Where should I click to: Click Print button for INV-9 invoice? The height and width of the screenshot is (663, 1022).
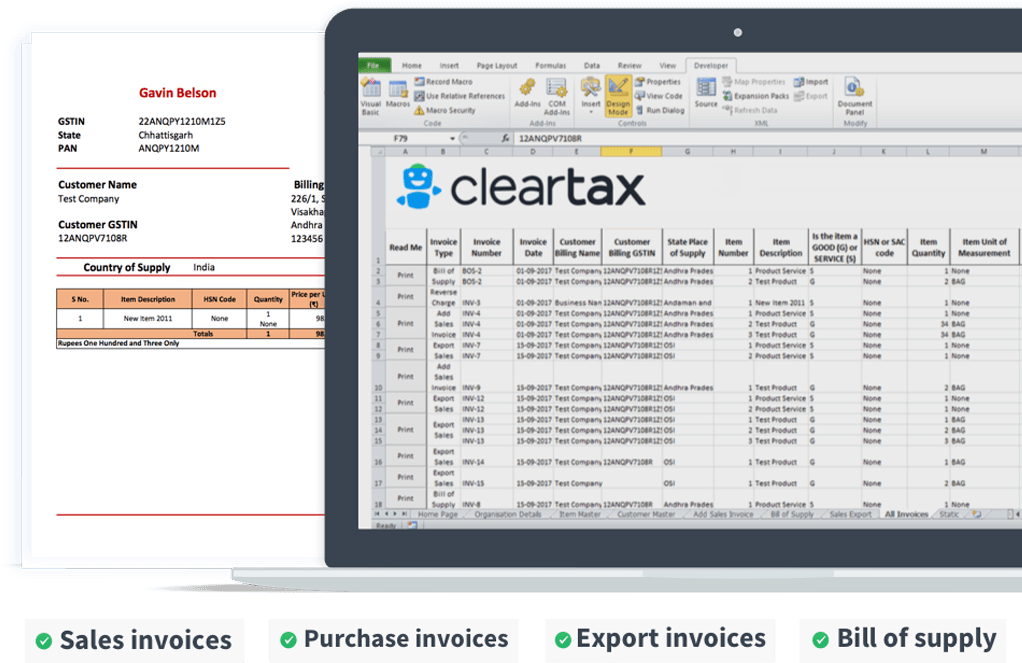click(405, 376)
